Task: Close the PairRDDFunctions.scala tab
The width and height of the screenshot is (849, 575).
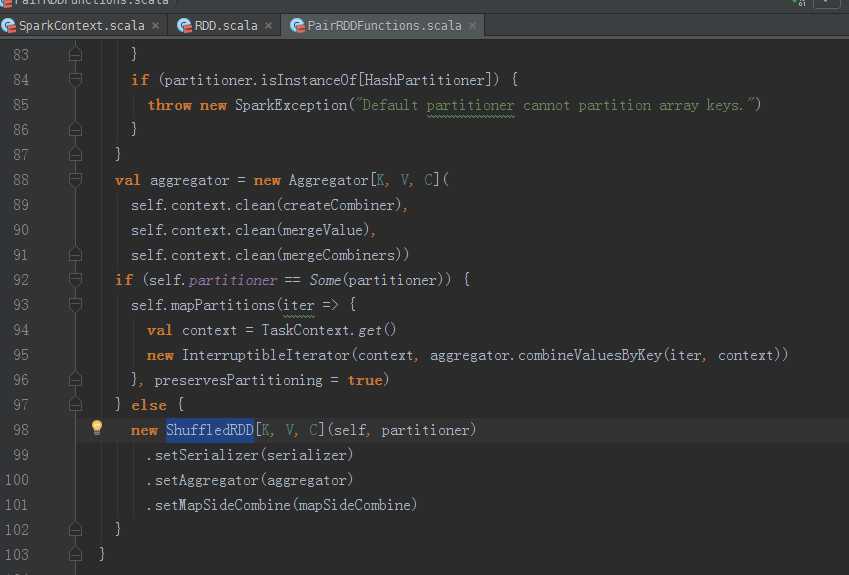Action: pos(473,25)
